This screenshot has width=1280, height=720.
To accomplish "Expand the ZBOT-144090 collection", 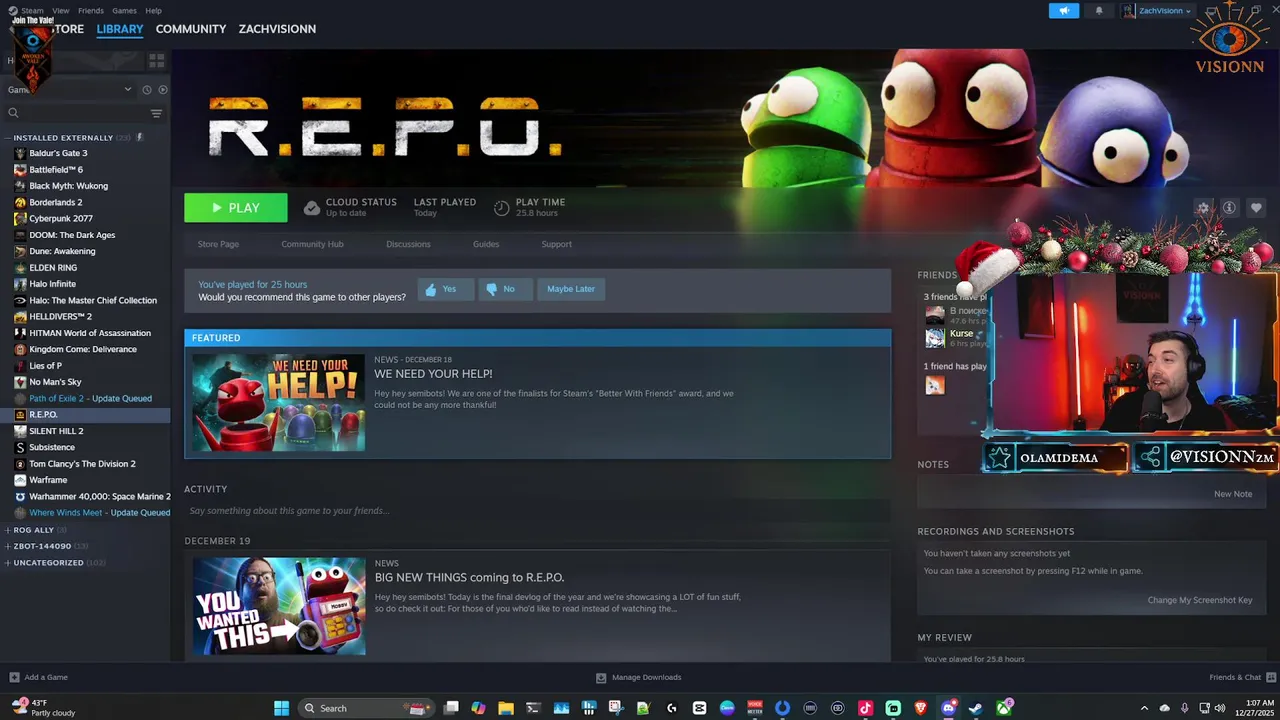I will [8, 546].
